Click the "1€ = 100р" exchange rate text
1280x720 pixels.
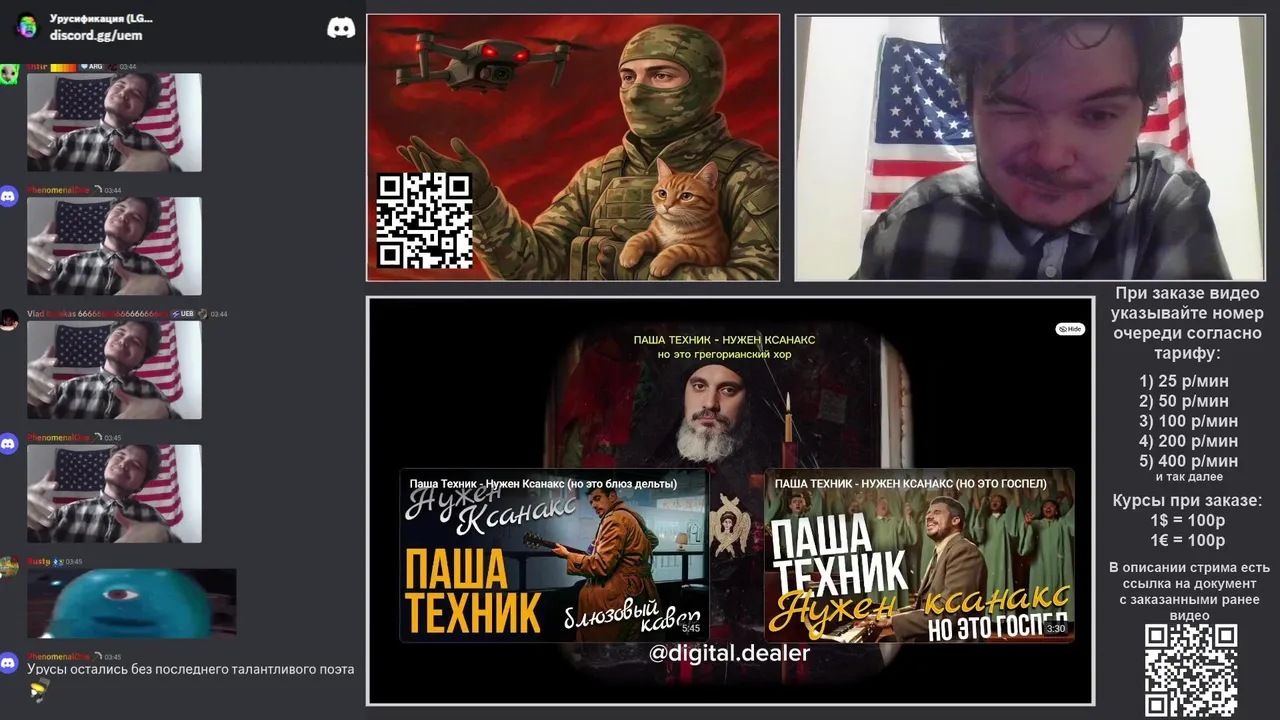pos(1187,541)
